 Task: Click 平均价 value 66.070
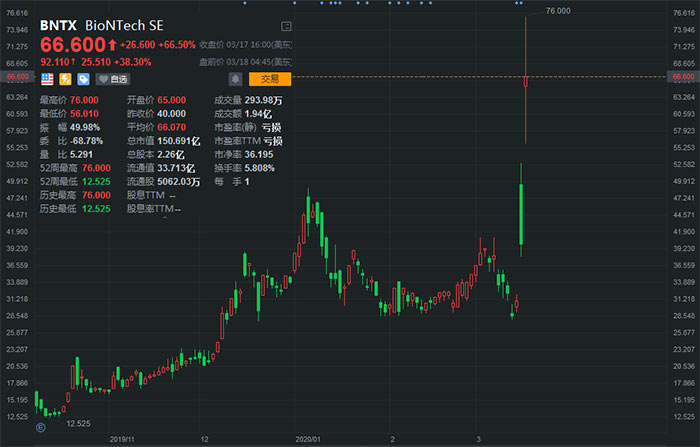171,127
